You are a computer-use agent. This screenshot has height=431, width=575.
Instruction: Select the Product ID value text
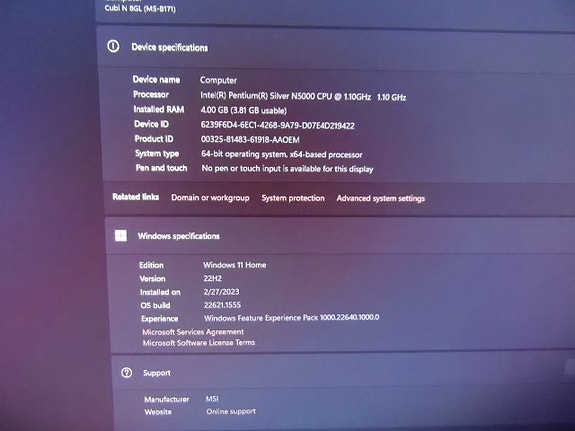(250, 139)
